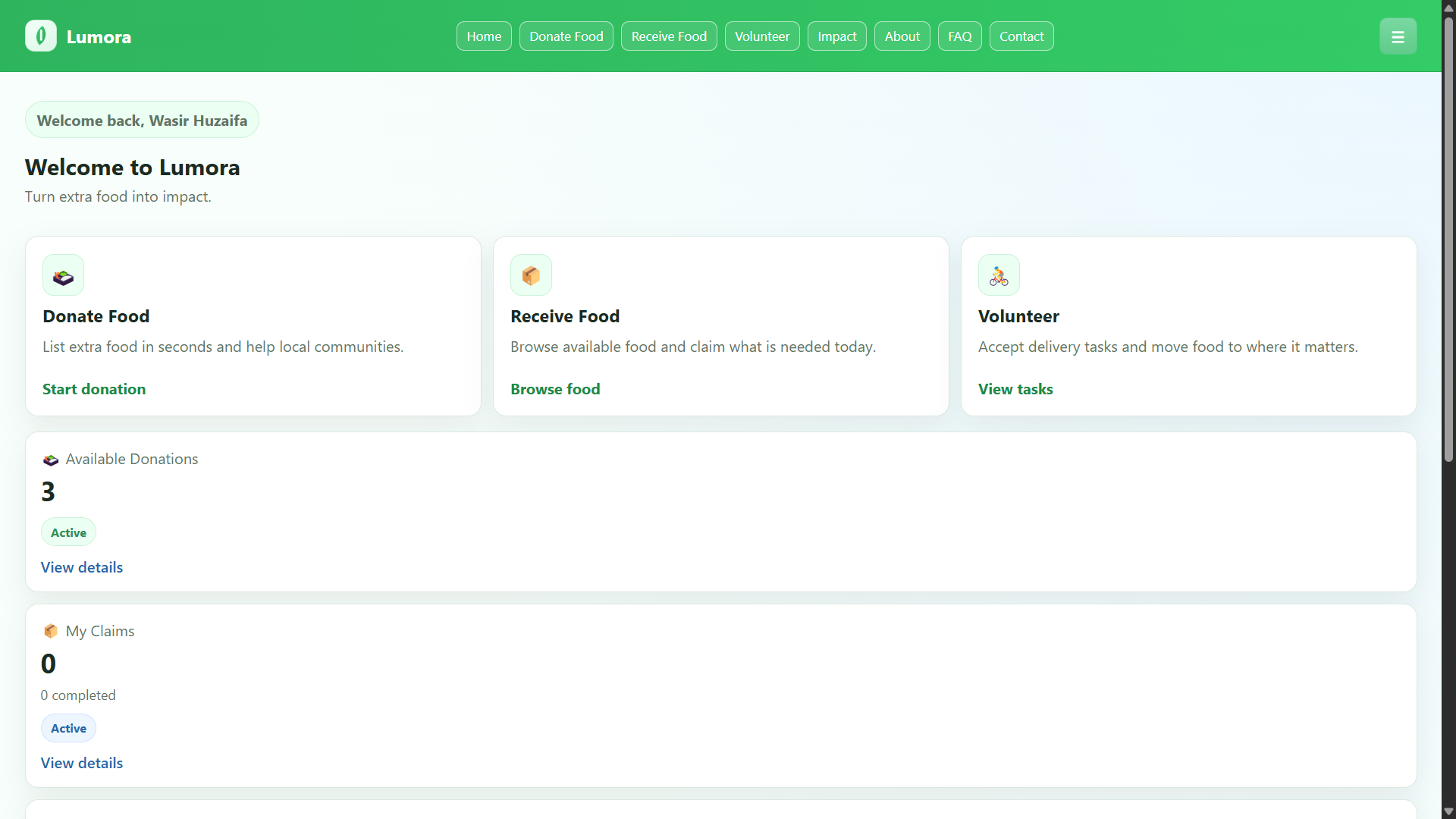1456x819 pixels.
Task: Open the hamburger menu button
Action: (1398, 36)
